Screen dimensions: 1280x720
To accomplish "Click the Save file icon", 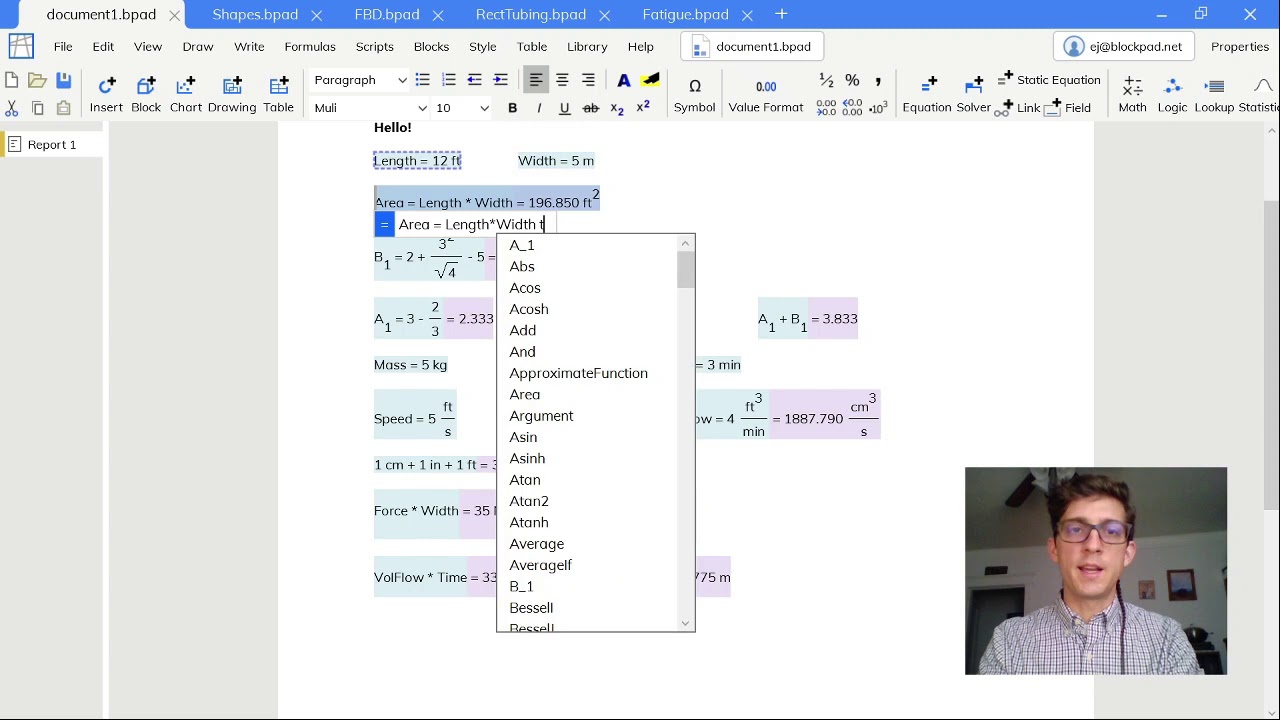I will [63, 81].
